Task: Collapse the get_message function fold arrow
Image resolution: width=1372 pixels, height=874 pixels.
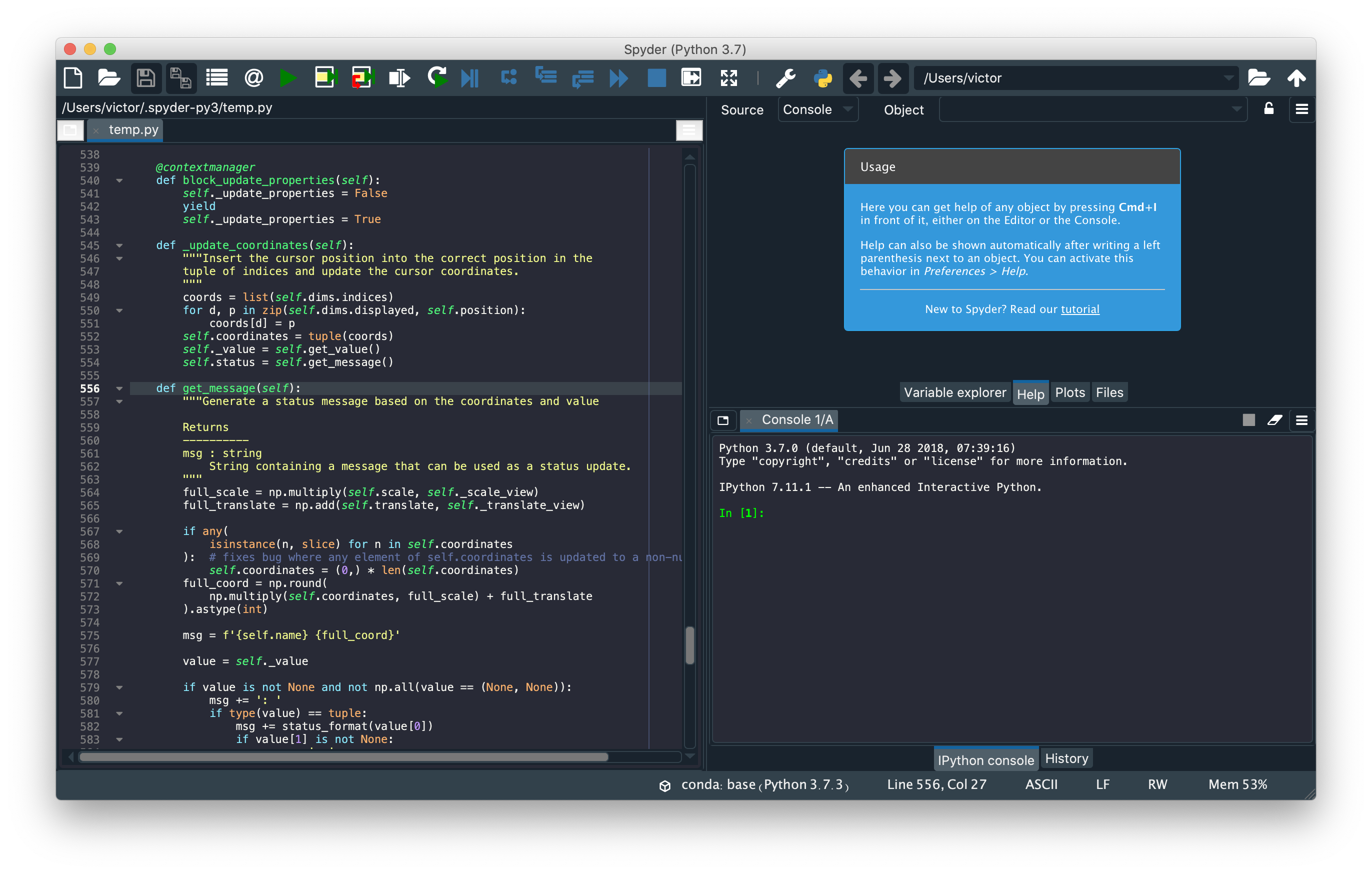Action: (x=119, y=388)
